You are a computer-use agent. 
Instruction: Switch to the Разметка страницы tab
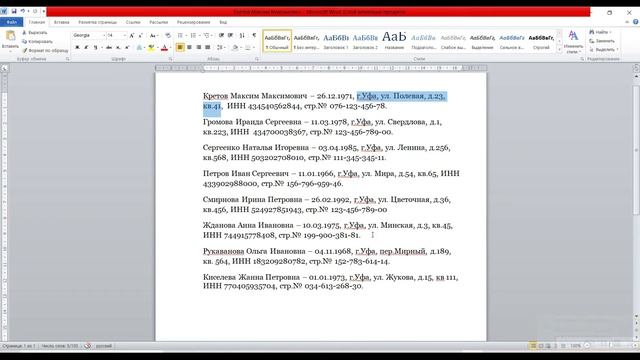(x=98, y=22)
